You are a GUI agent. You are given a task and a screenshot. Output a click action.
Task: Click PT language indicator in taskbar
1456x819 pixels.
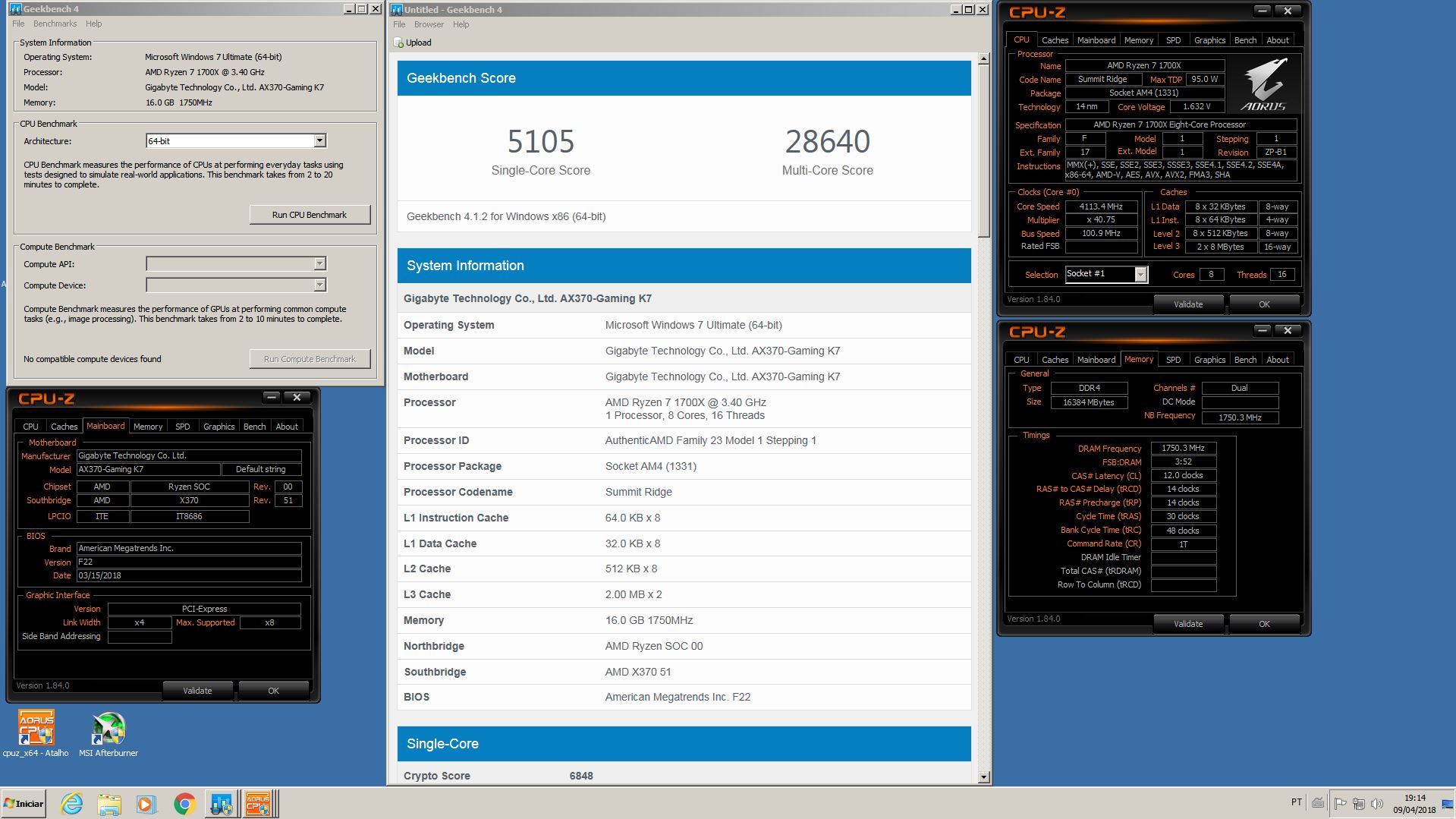1297,802
